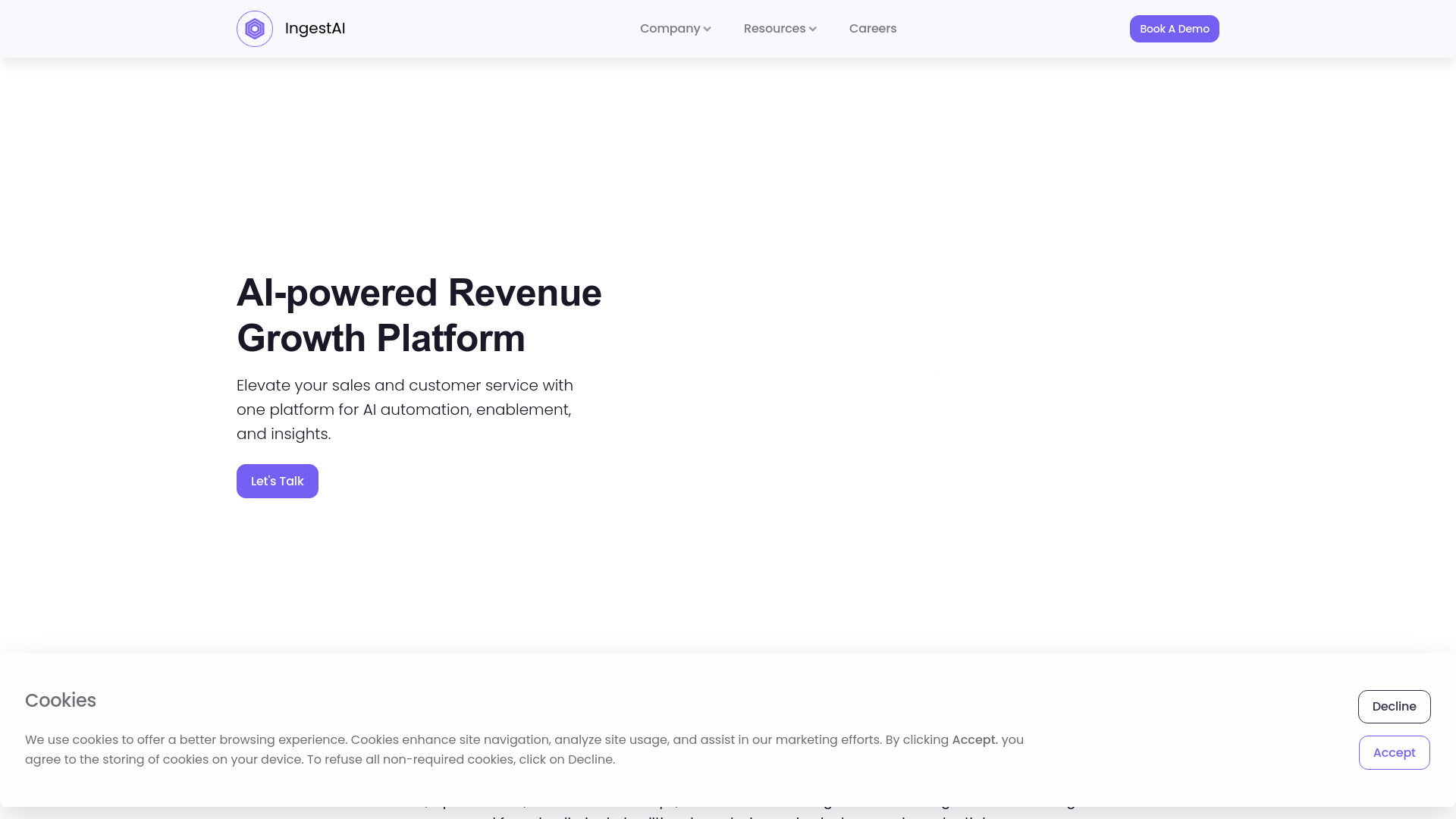Click the AI-powered Revenue Growth Platform headline
The image size is (1456, 819).
click(x=419, y=293)
